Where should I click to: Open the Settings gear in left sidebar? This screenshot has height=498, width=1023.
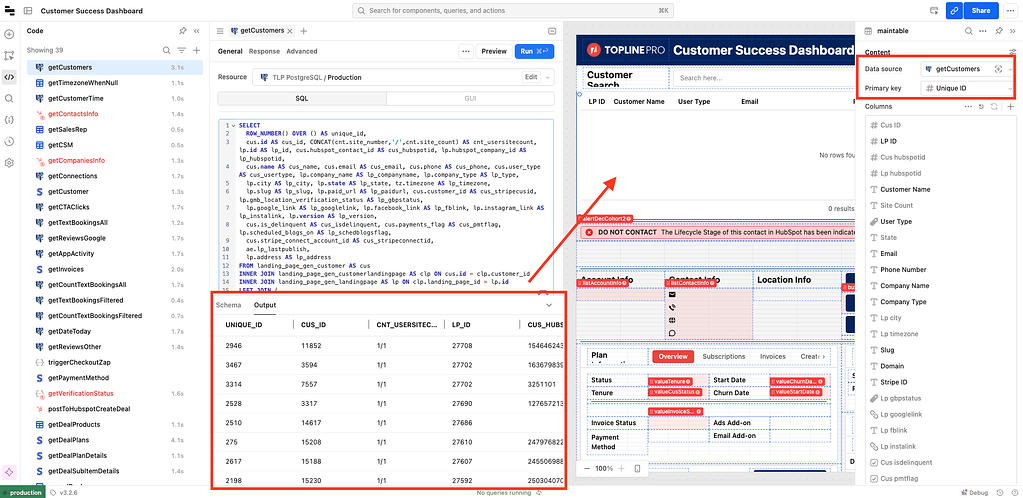9,163
